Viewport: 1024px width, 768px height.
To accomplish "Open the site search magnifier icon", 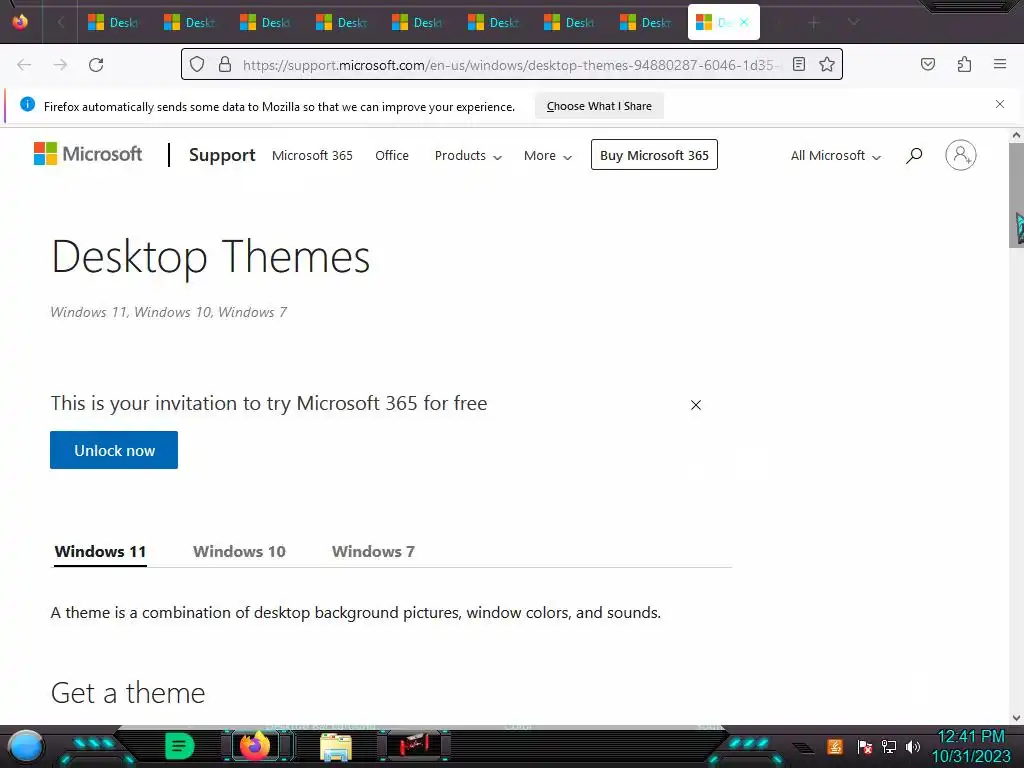I will point(914,155).
